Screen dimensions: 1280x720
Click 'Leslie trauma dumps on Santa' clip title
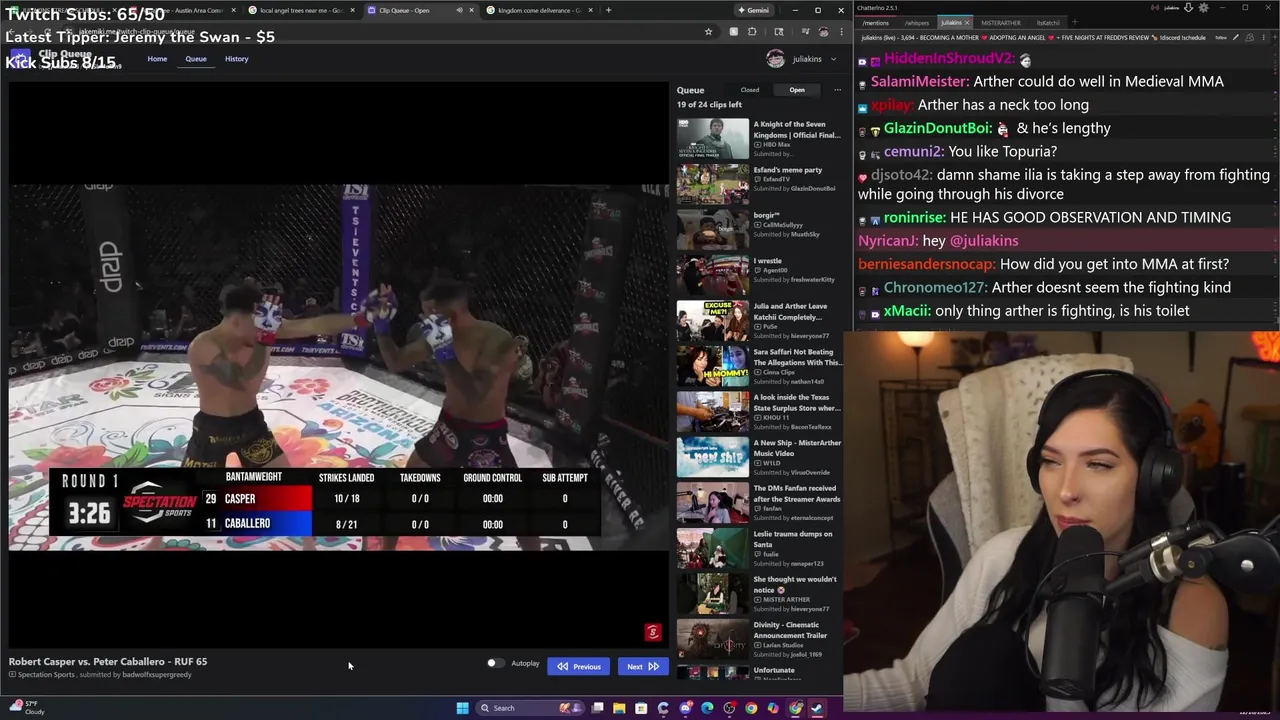[x=793, y=539]
